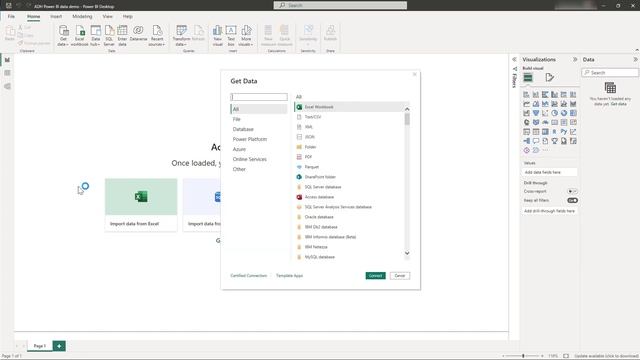Viewport: 640px width, 360px height.
Task: Open Template Apps link
Action: pos(289,276)
